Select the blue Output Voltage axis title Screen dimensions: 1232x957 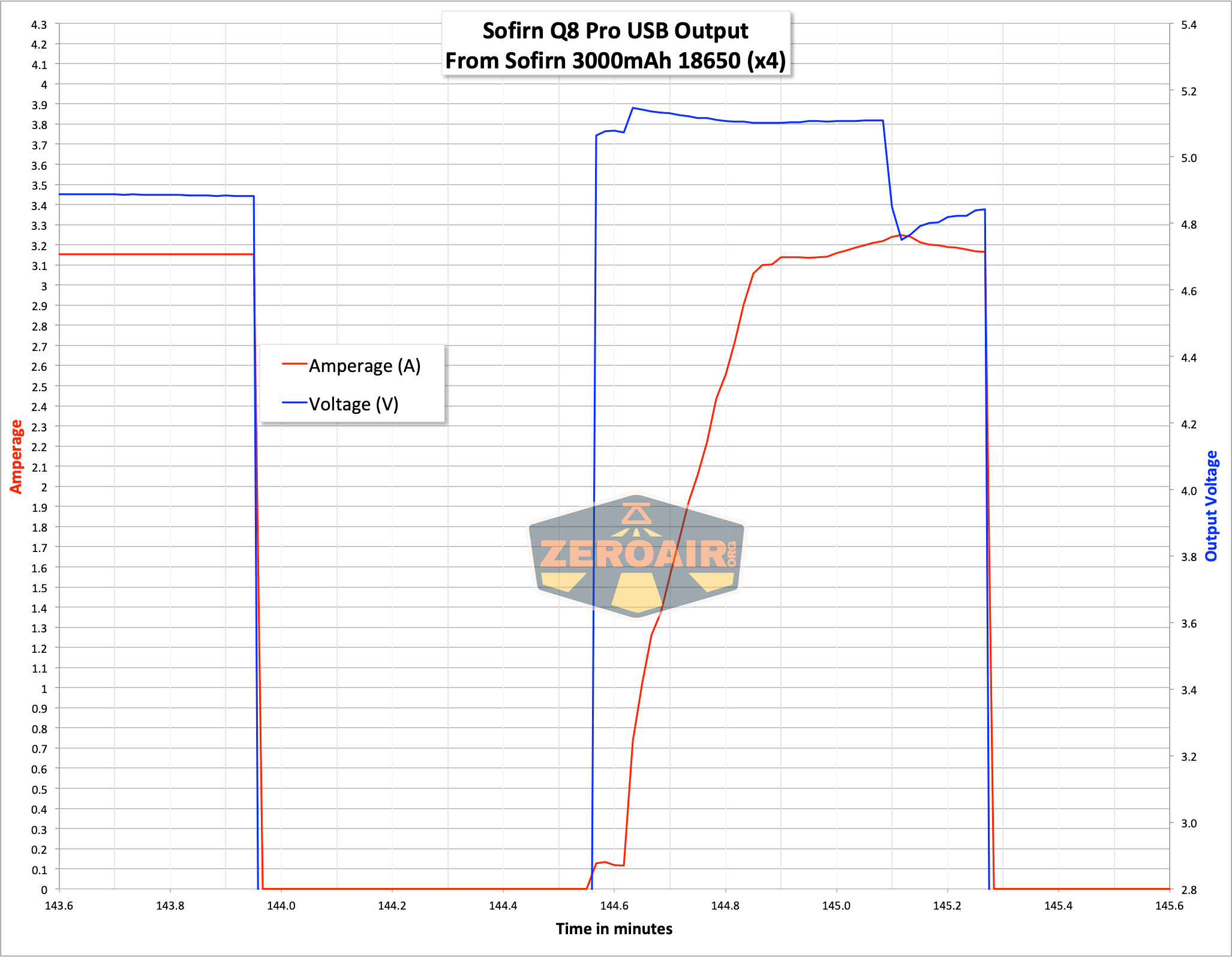click(x=1212, y=506)
